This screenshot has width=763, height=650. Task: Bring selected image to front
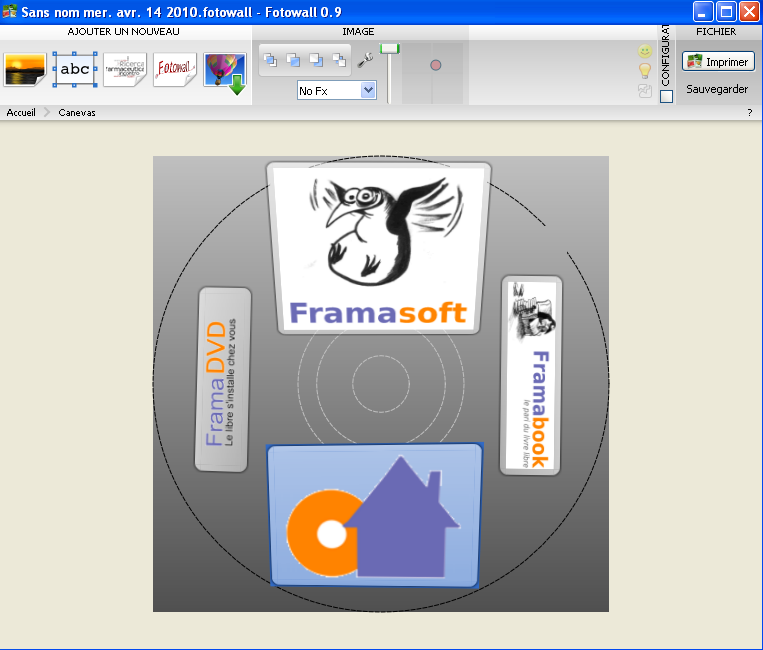point(270,60)
